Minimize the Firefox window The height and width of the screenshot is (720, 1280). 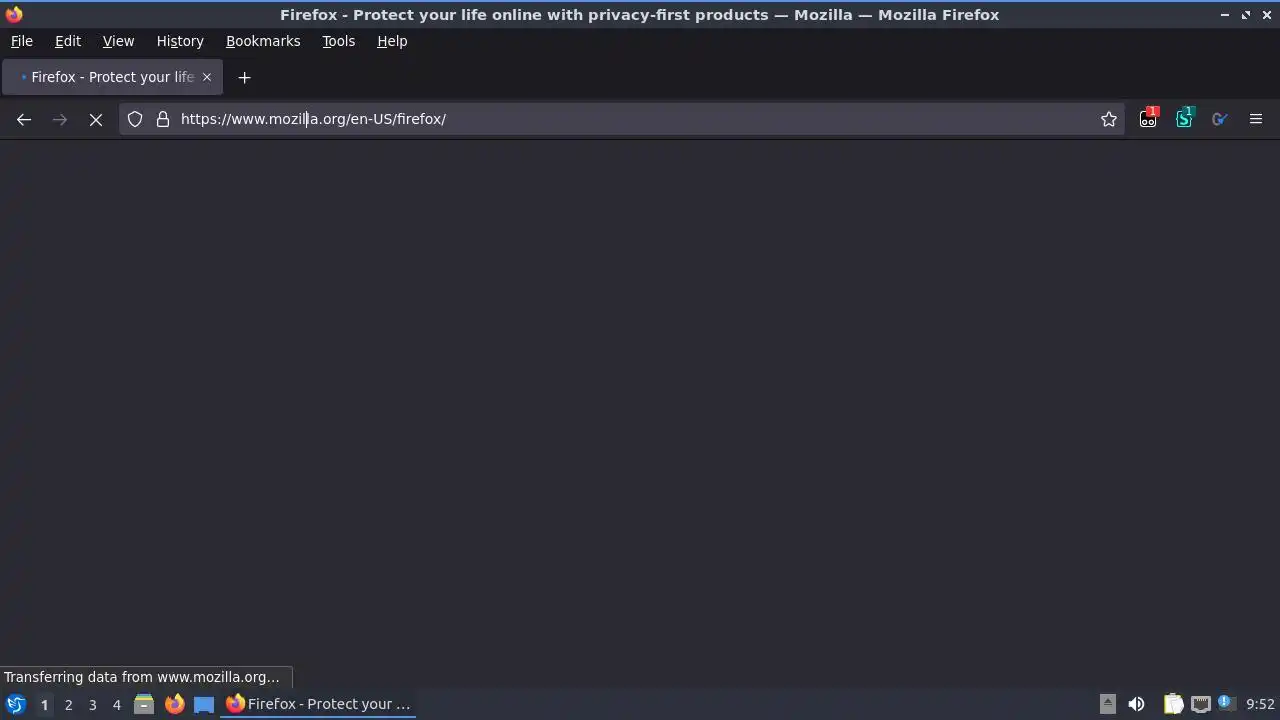(x=1225, y=15)
